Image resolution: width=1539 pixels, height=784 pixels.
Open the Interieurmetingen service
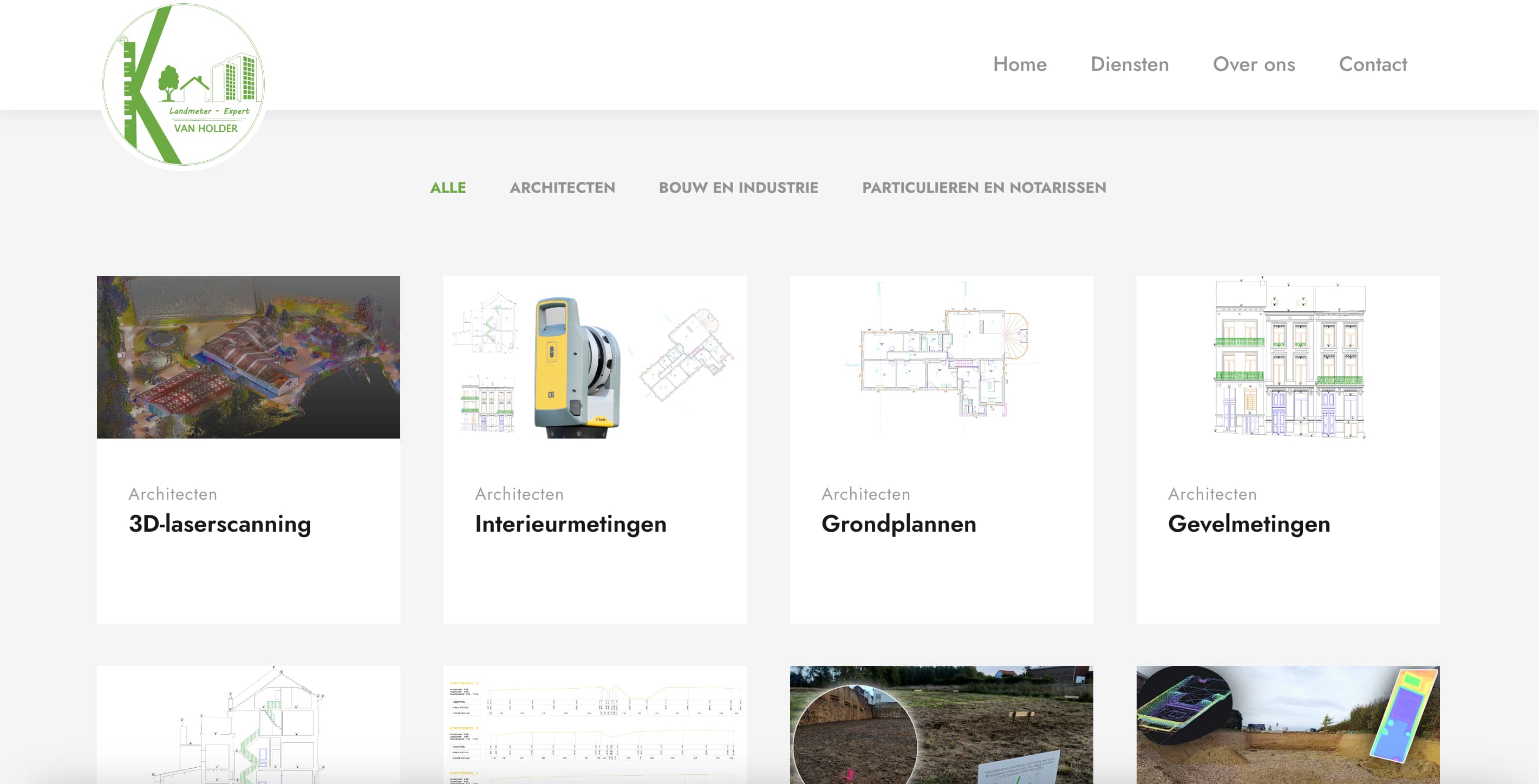tap(571, 524)
